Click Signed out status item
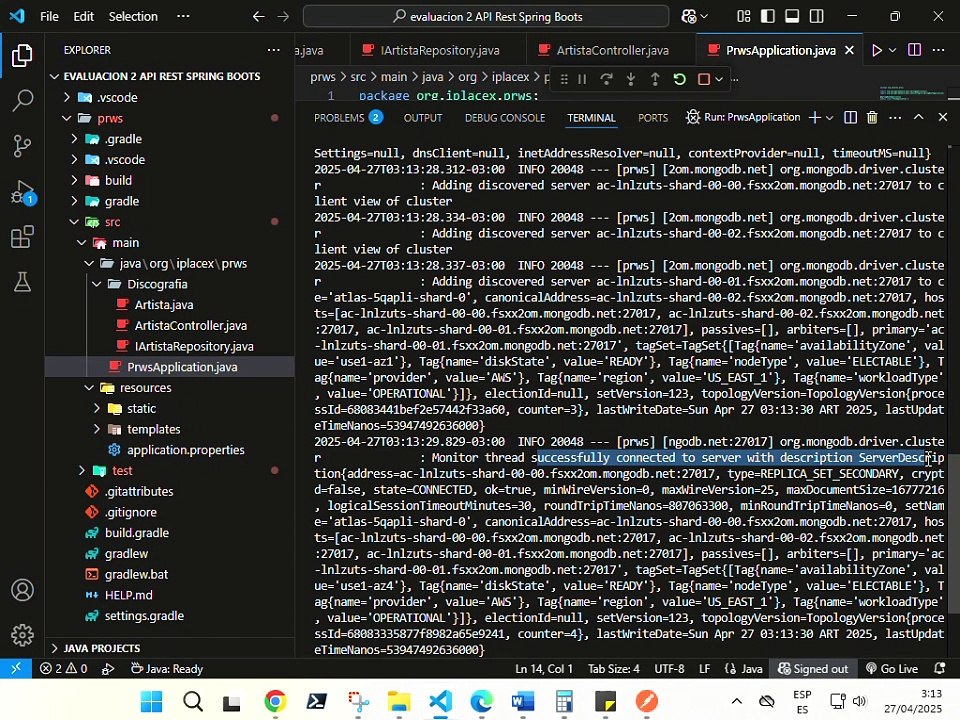 [812, 669]
